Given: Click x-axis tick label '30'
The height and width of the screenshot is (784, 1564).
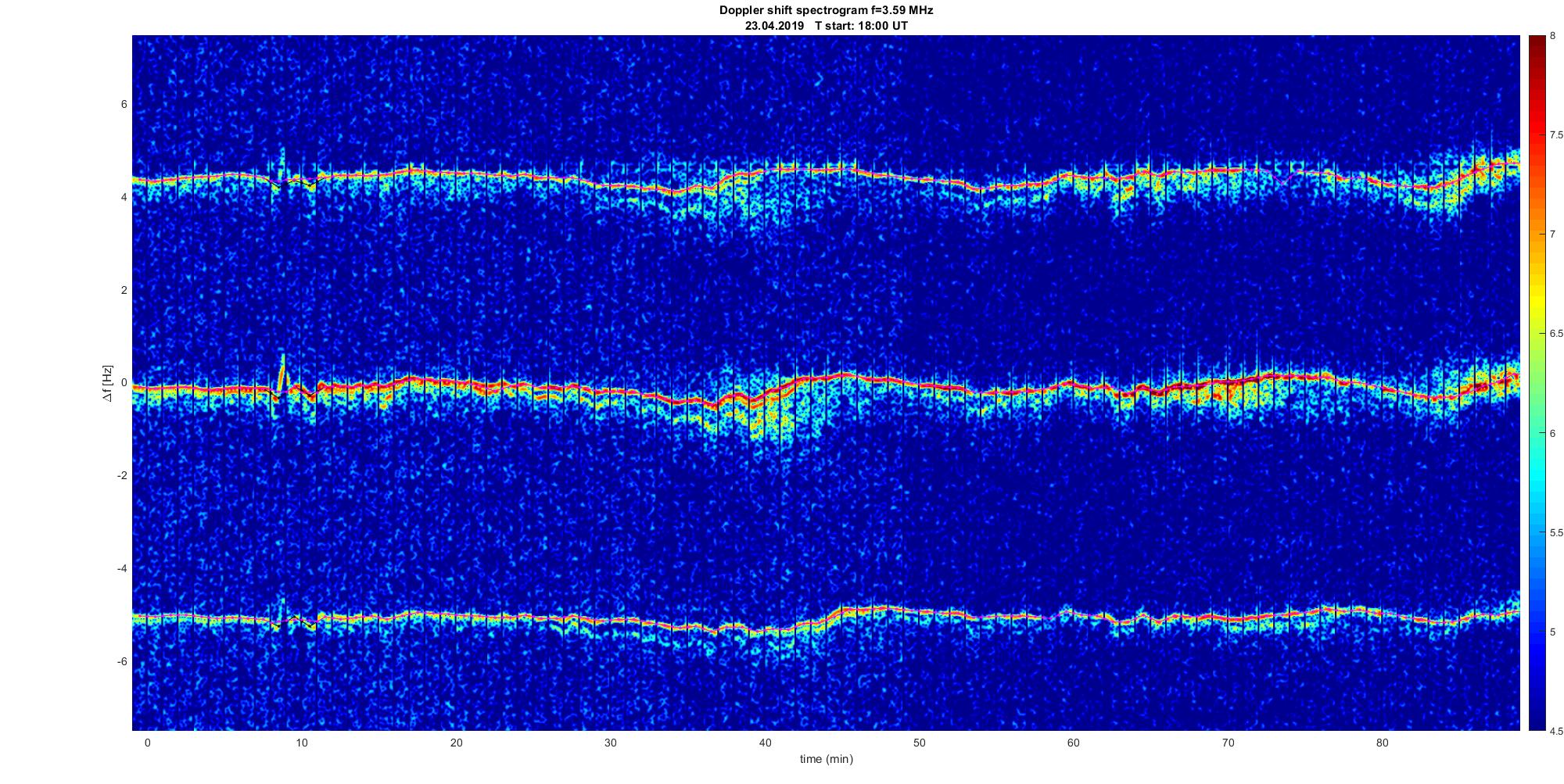Looking at the screenshot, I should tap(610, 743).
